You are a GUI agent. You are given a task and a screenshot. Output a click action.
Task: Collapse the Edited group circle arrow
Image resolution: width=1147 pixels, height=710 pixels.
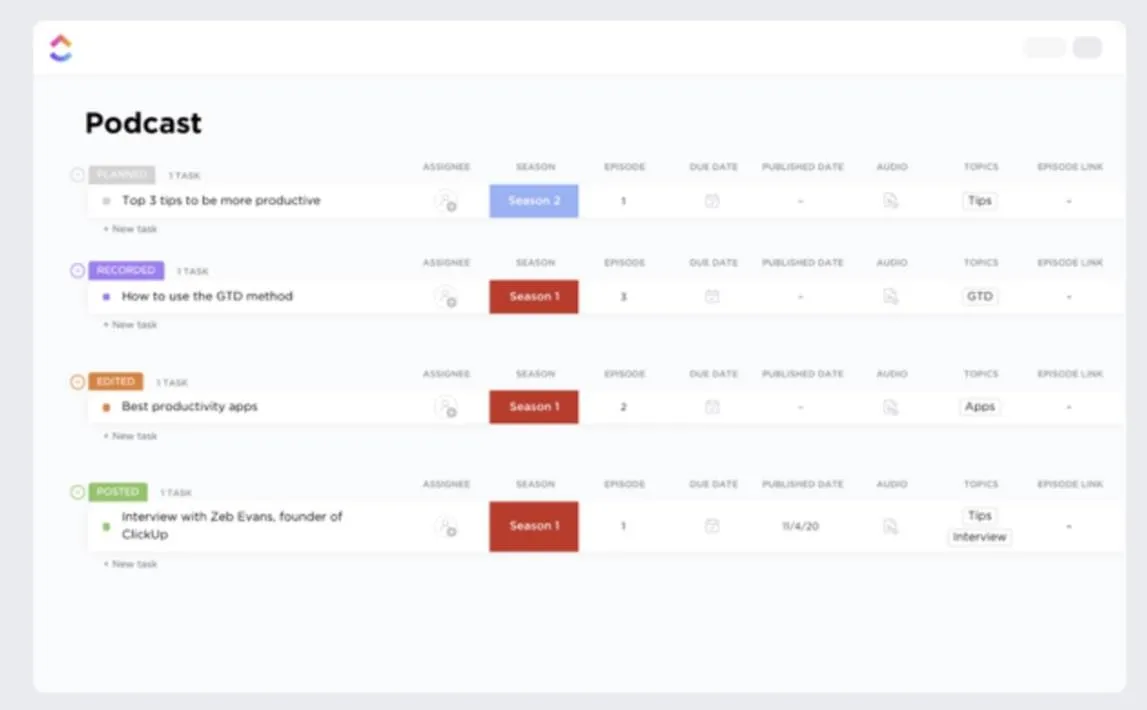[78, 382]
